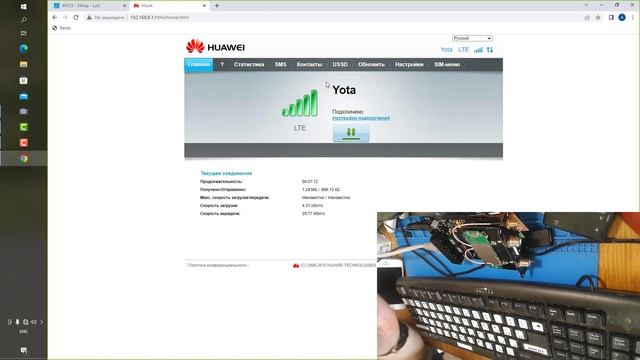Share this page icon in the address bar

(x=587, y=18)
